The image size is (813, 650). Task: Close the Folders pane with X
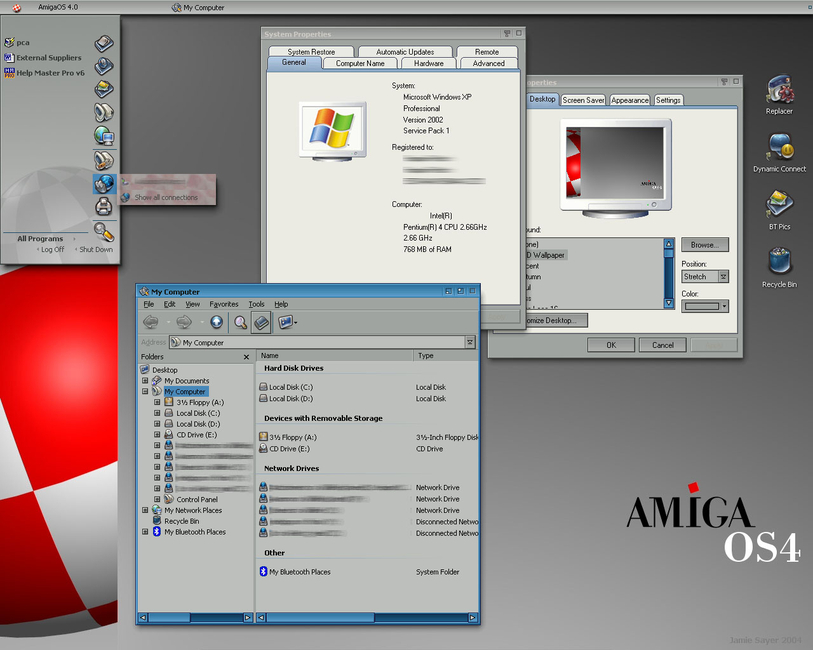coord(246,357)
